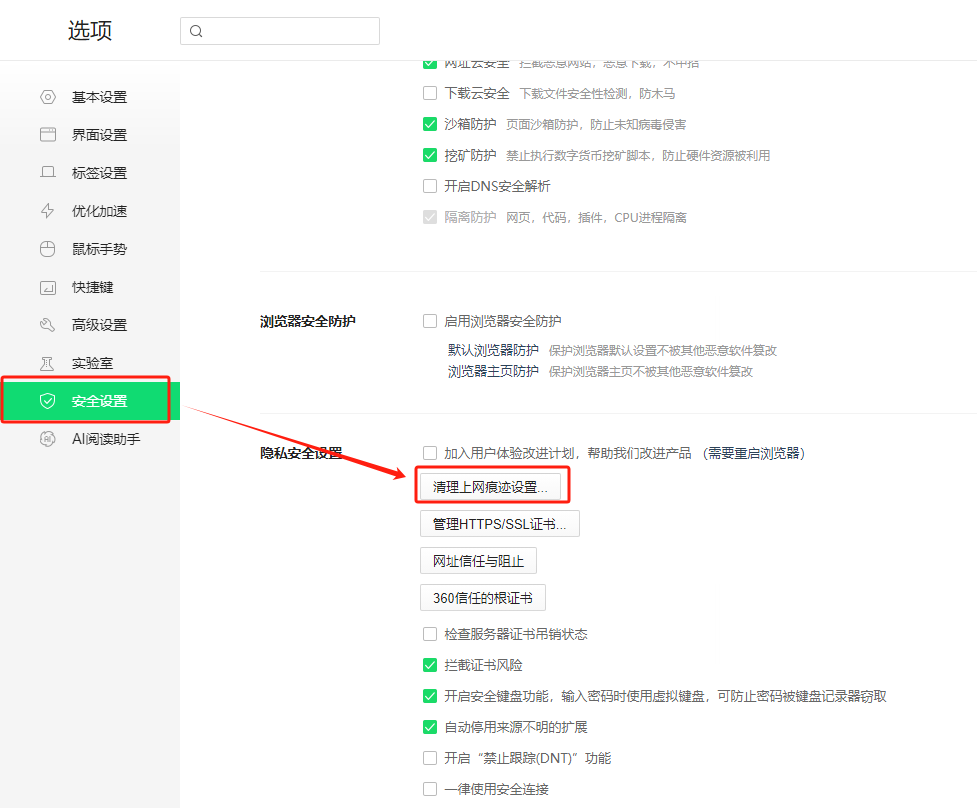Click the basic settings gear icon
Image resolution: width=977 pixels, height=808 pixels.
point(47,97)
